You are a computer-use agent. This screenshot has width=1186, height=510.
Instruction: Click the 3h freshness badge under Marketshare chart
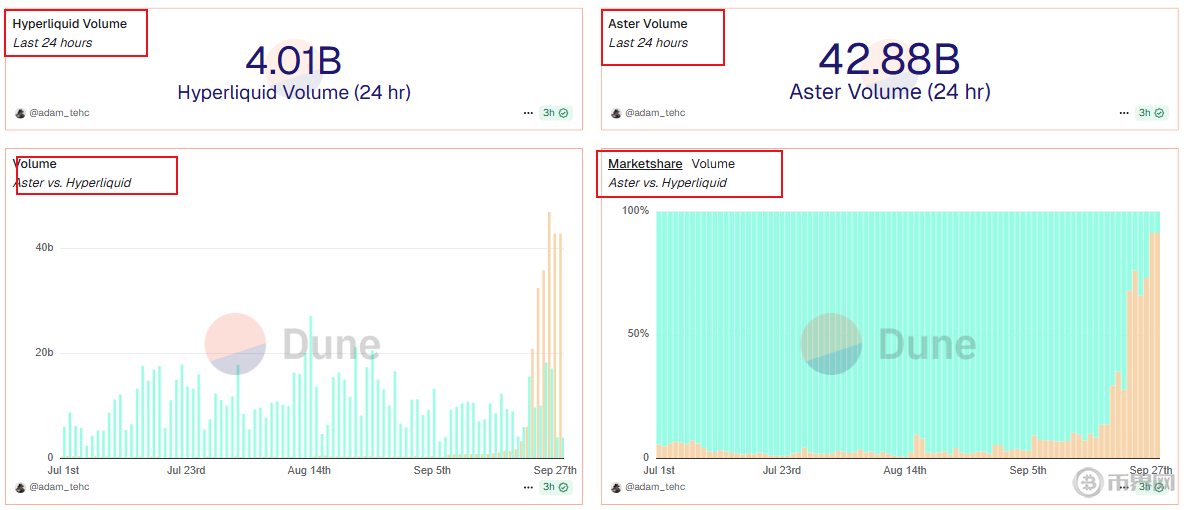click(1151, 487)
